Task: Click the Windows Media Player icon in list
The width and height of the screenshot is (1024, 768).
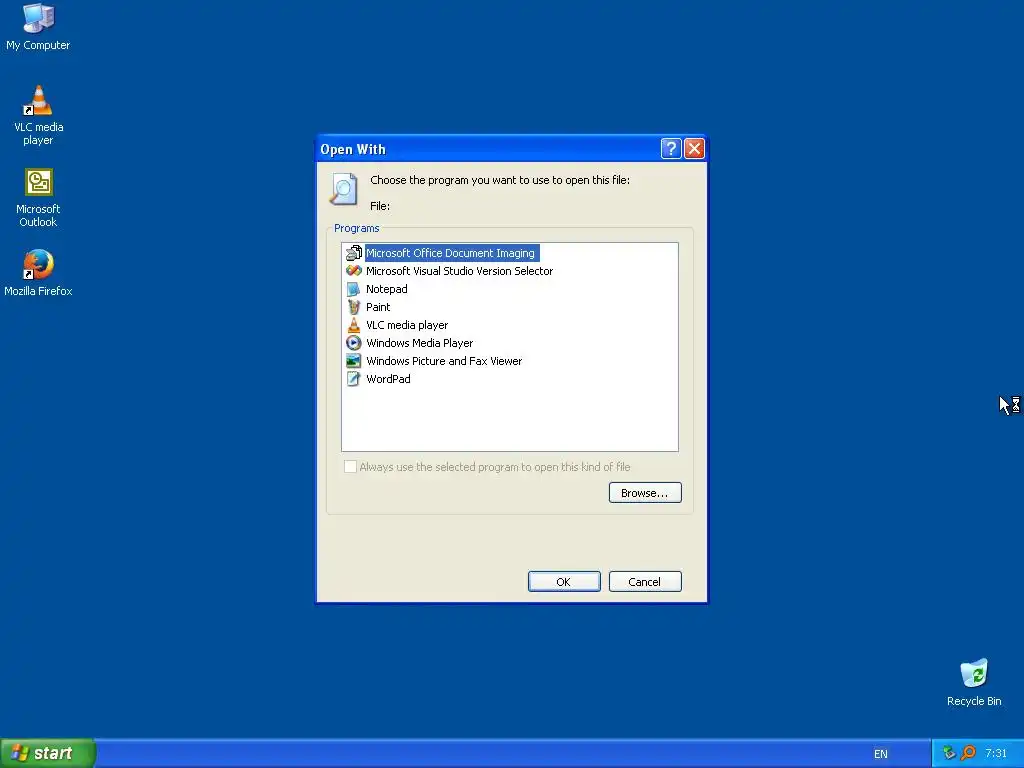Action: pos(353,343)
